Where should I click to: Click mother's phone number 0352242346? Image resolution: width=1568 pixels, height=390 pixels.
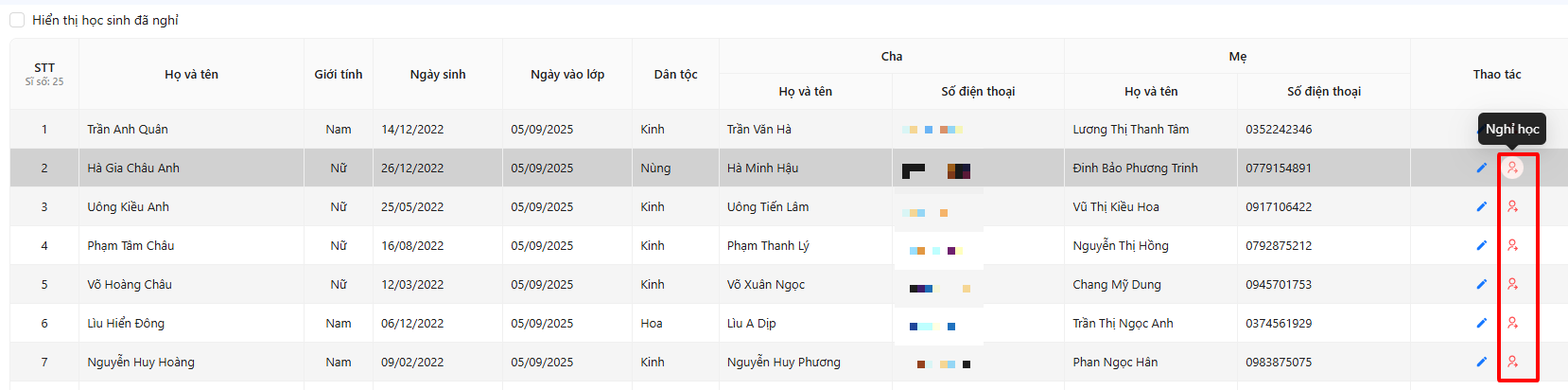tap(1279, 129)
